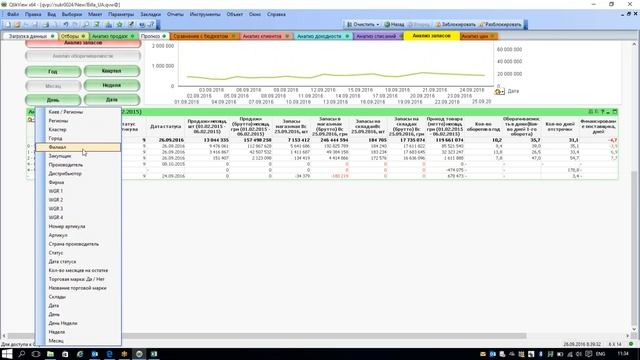Click the Неделя green button
The image size is (640, 360).
pos(111,85)
